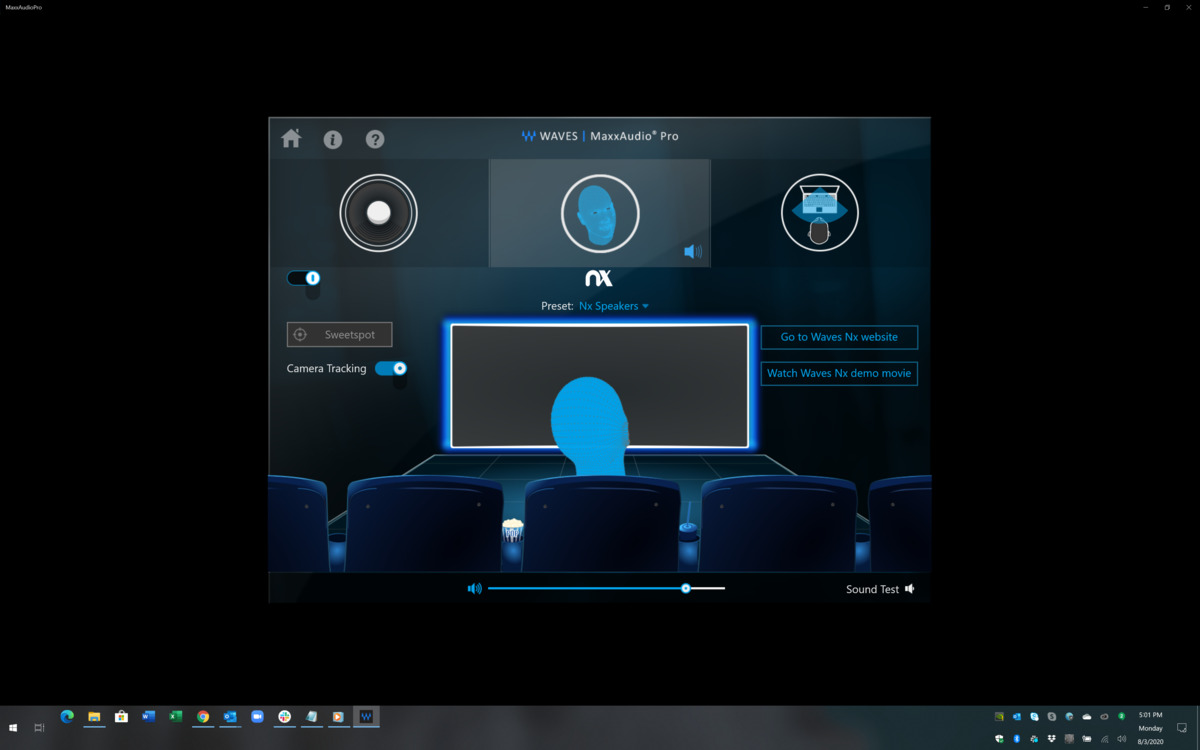Image resolution: width=1200 pixels, height=750 pixels.
Task: Click the Sweetspot button
Action: pos(339,335)
